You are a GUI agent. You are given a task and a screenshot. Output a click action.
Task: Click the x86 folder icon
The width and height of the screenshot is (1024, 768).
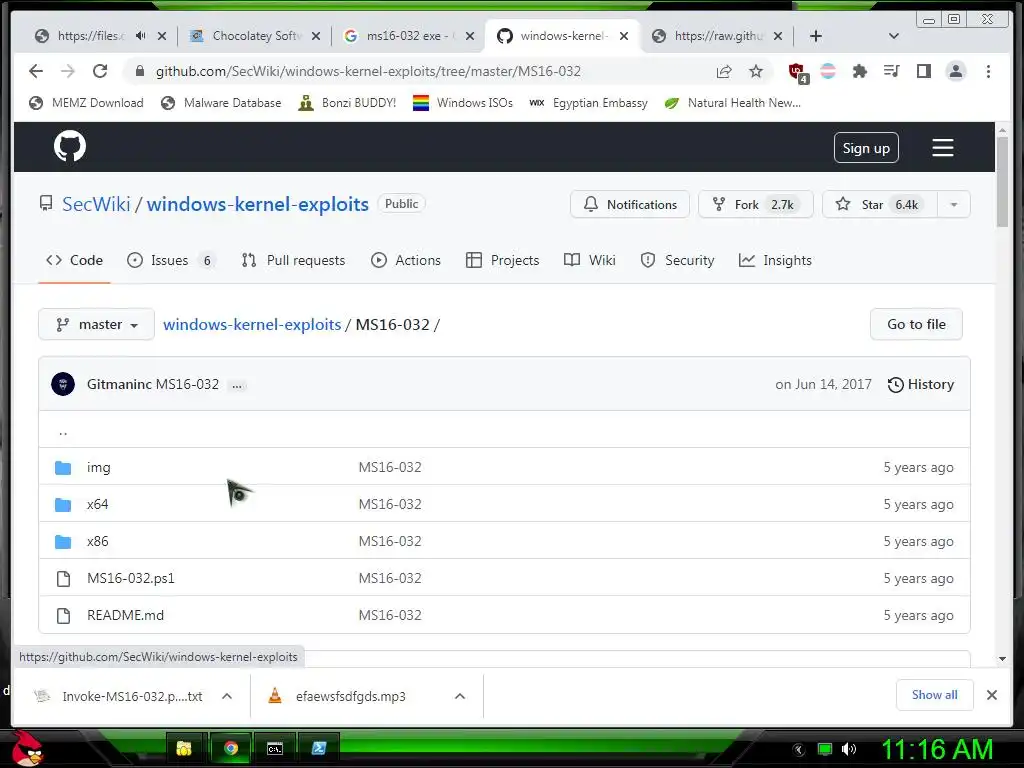(63, 541)
